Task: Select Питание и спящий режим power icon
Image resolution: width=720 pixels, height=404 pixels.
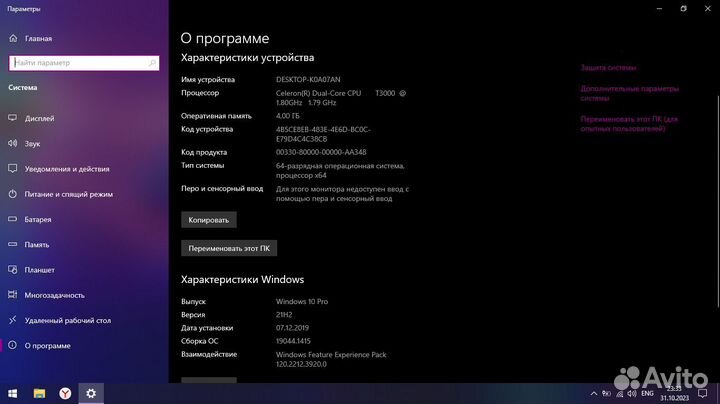Action: [x=13, y=194]
